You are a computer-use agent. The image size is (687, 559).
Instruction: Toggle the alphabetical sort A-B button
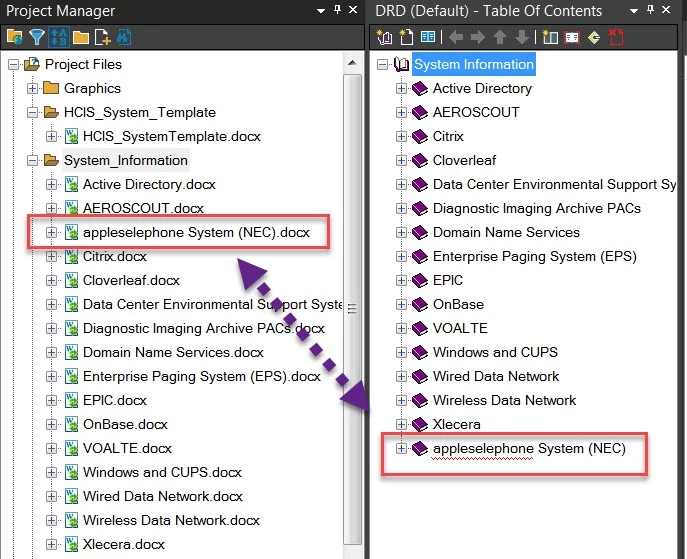point(59,38)
